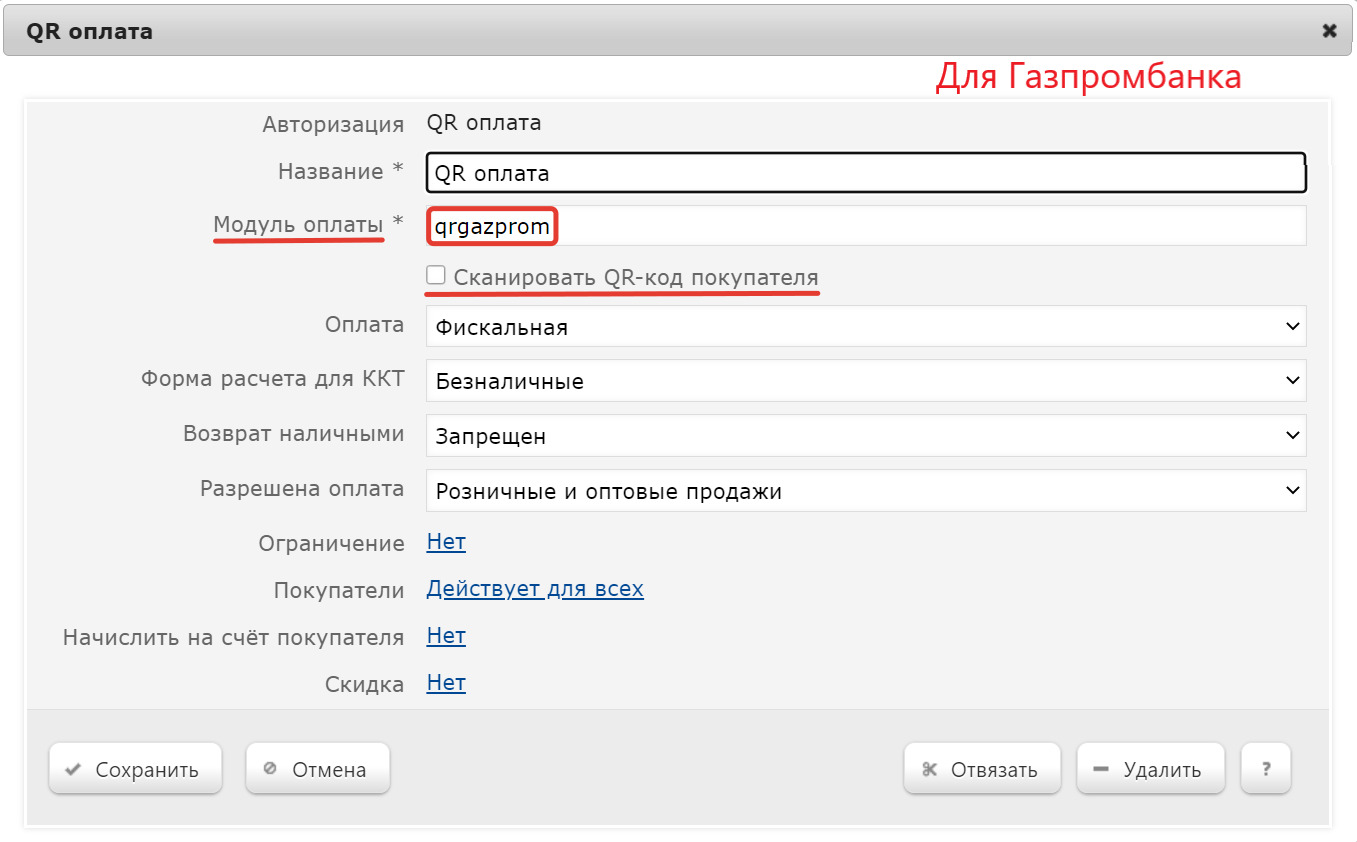
Task: Click the Сканировать QR-код покупателя label
Action: point(636,277)
